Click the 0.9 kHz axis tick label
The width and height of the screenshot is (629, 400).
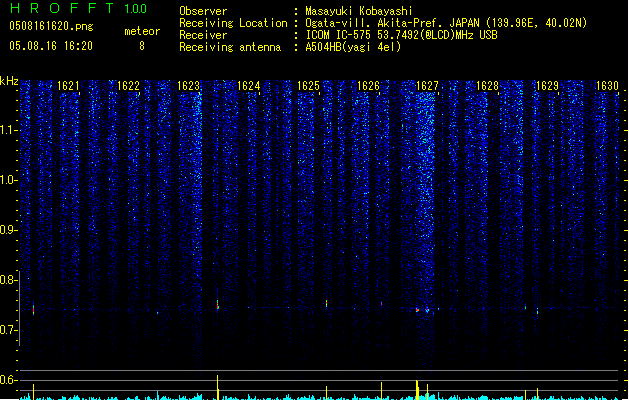[x=9, y=230]
